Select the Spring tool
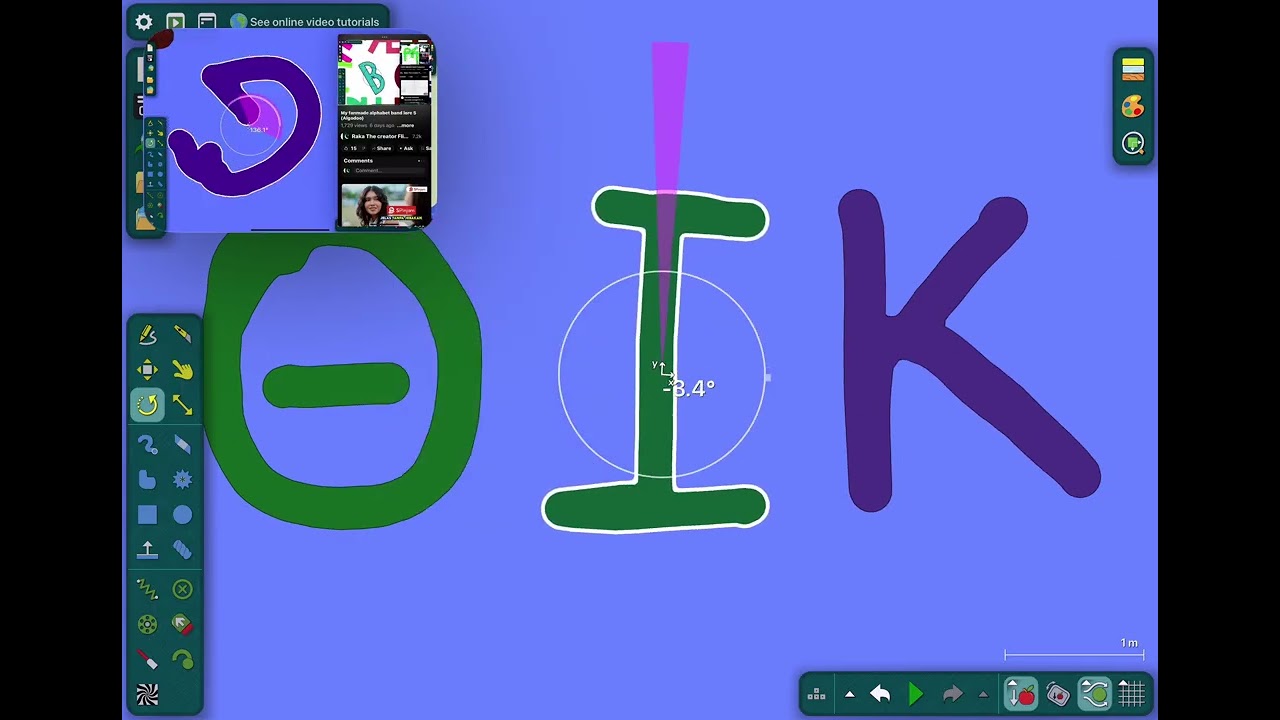 tap(147, 590)
